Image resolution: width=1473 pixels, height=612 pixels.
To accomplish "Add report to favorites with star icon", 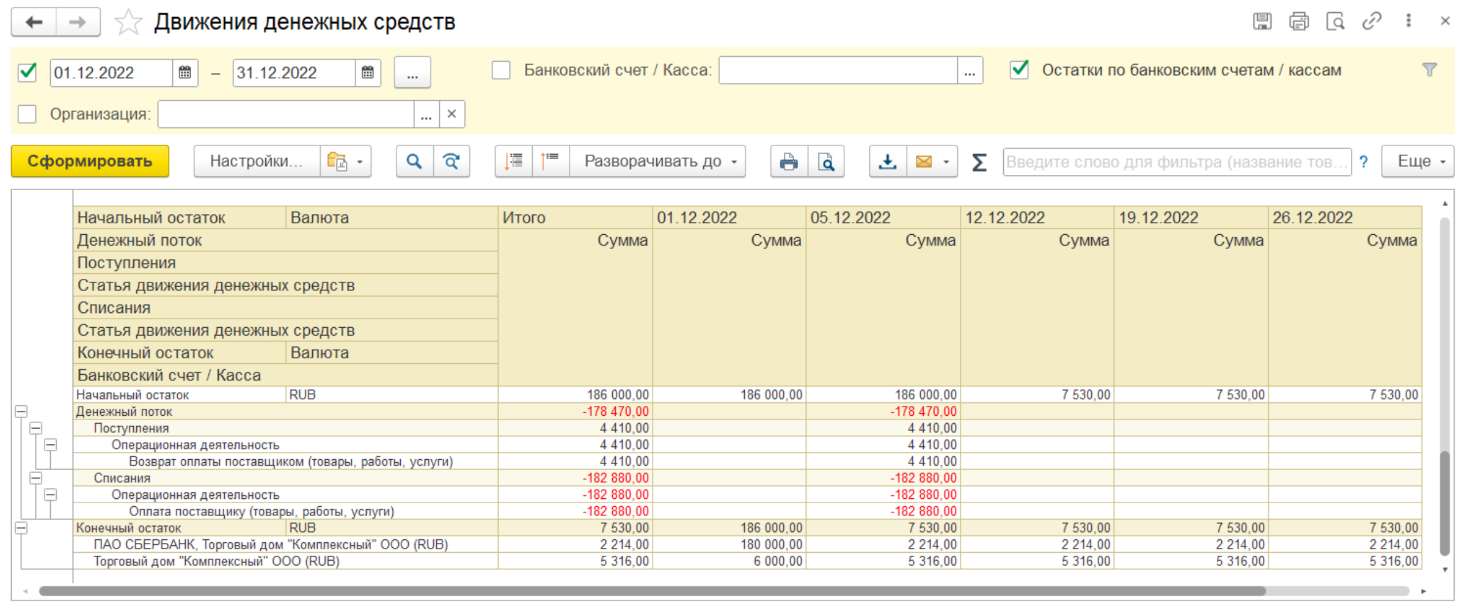I will pos(128,22).
